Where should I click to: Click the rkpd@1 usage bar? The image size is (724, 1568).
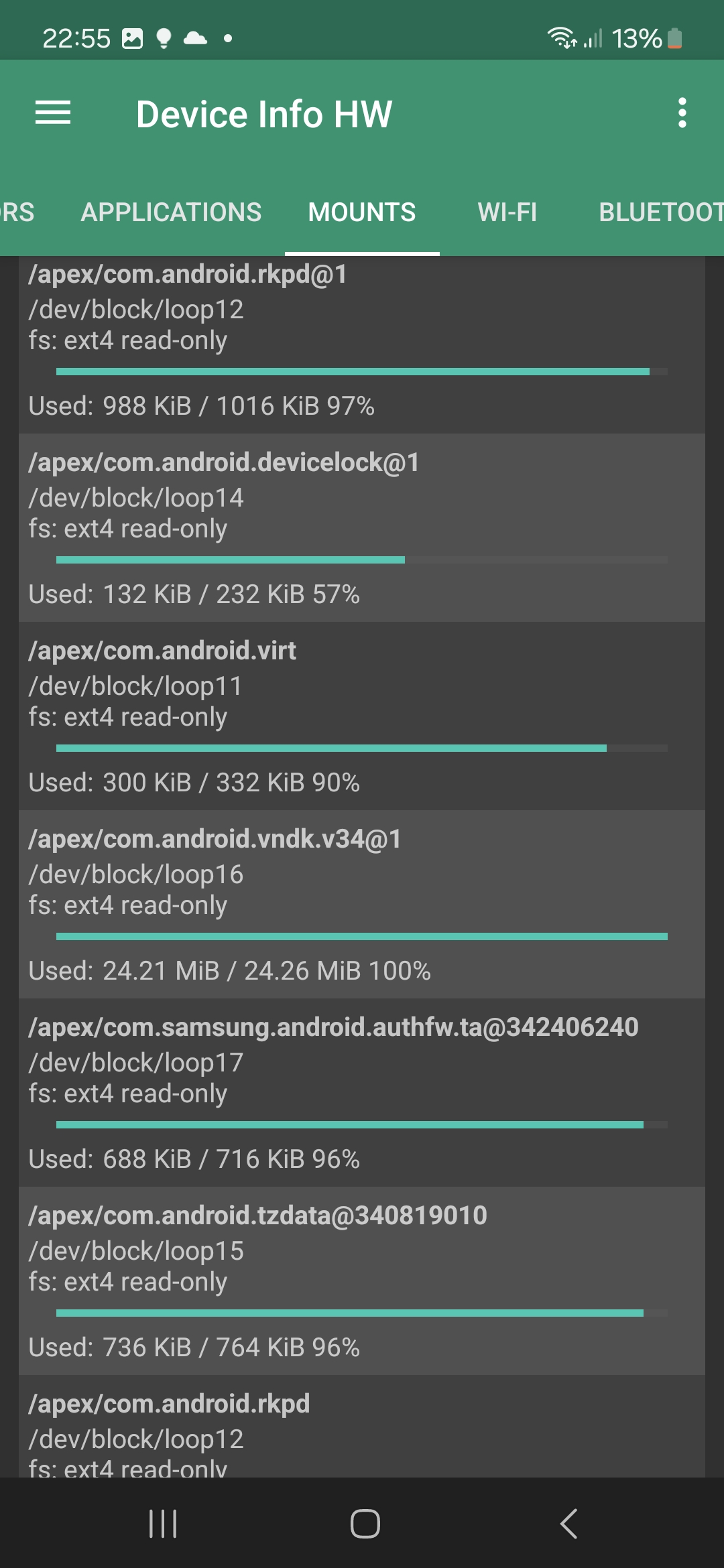pyautogui.click(x=362, y=371)
